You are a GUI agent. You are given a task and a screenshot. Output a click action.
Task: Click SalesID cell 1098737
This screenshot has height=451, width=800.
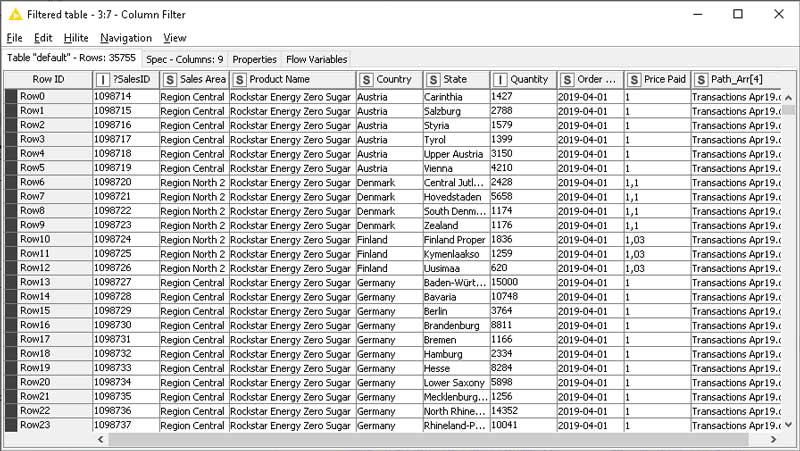click(126, 425)
